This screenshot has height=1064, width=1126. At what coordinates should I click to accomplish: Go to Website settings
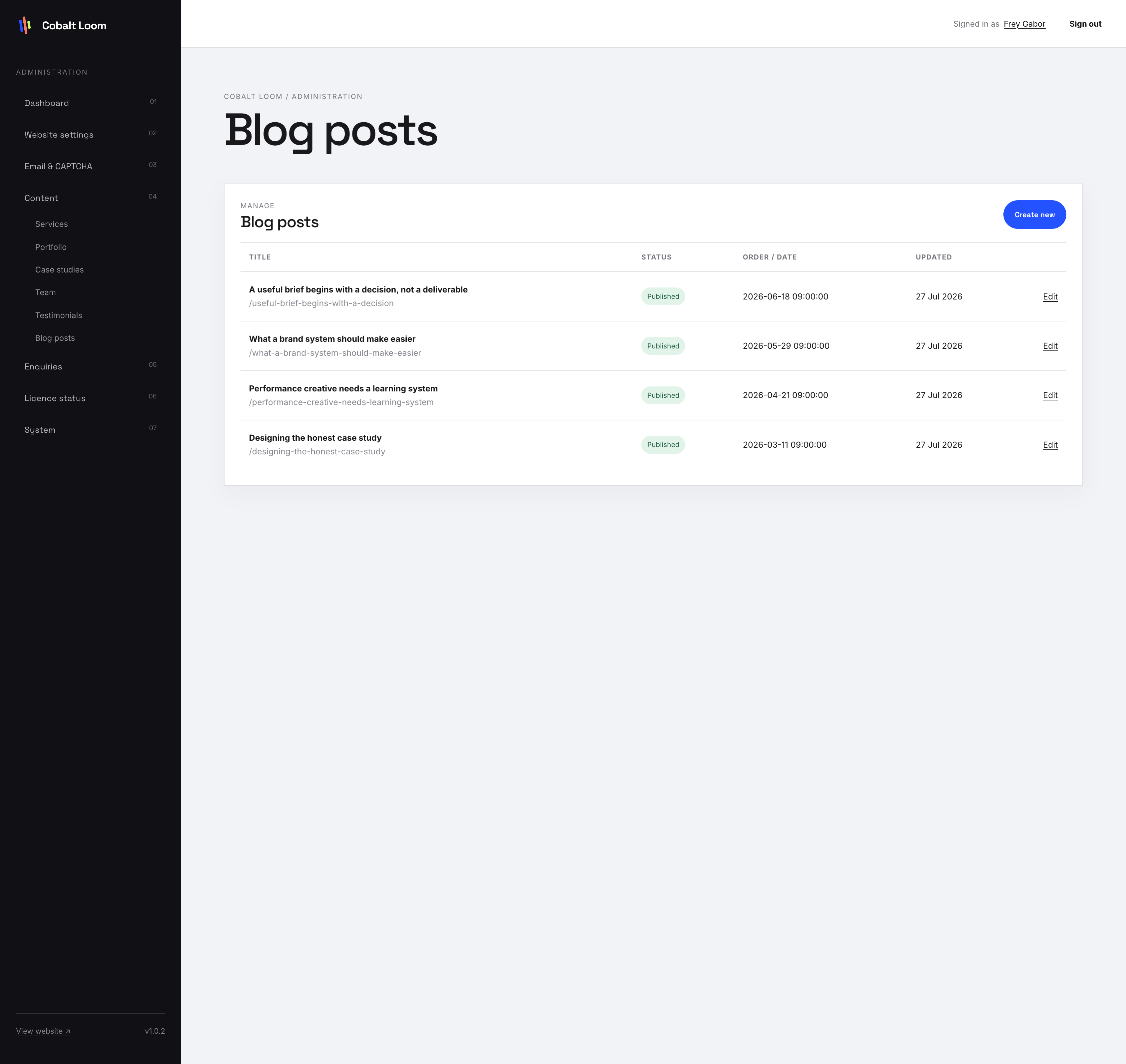pos(90,135)
